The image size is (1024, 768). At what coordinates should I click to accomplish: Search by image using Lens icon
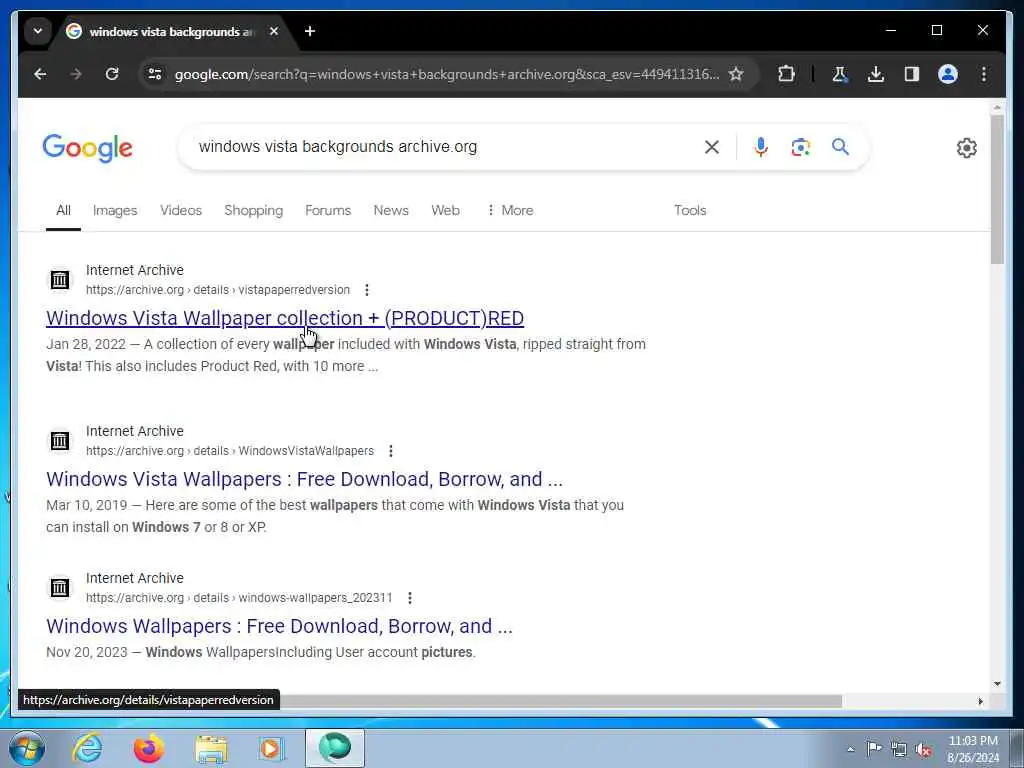click(801, 147)
